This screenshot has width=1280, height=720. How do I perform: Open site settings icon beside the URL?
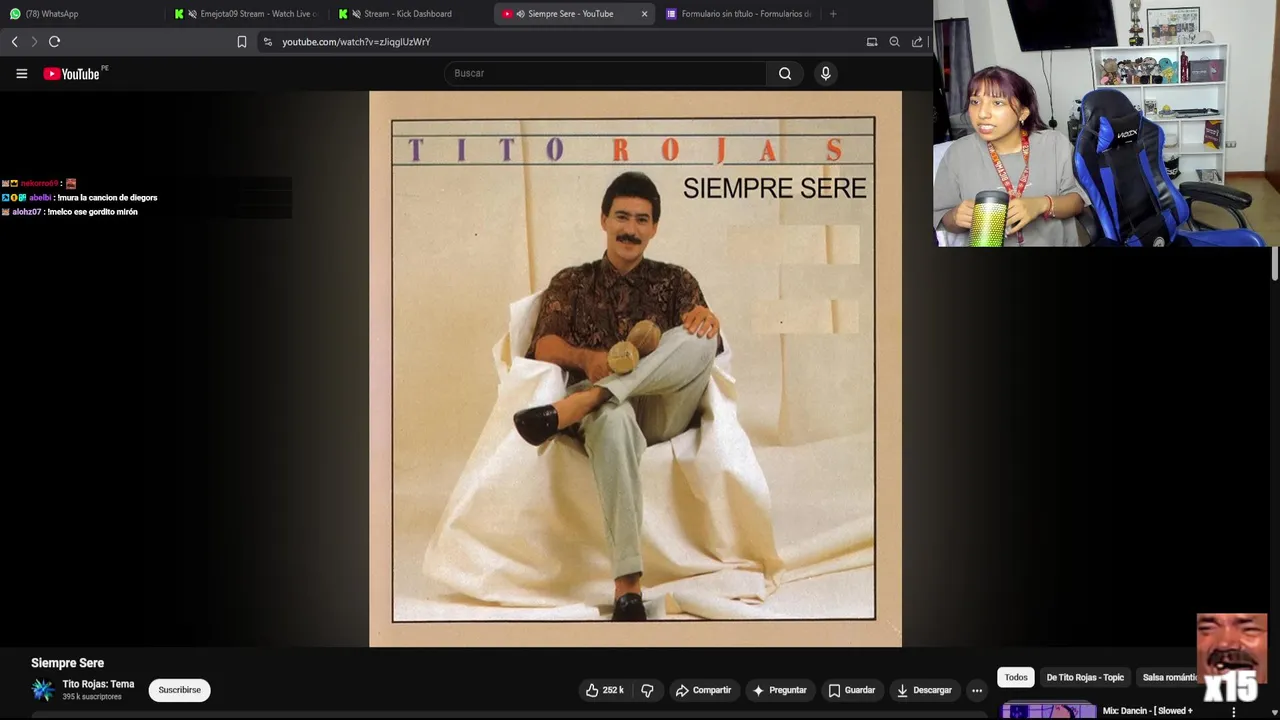267,42
